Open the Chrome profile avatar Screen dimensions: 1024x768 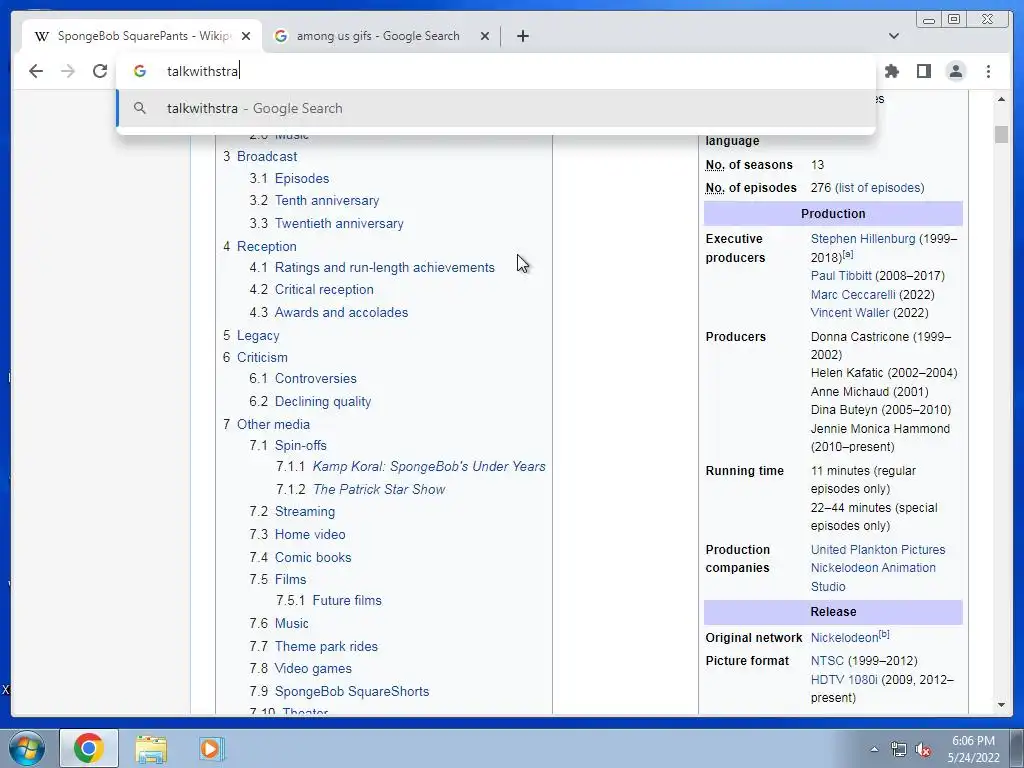(x=955, y=71)
